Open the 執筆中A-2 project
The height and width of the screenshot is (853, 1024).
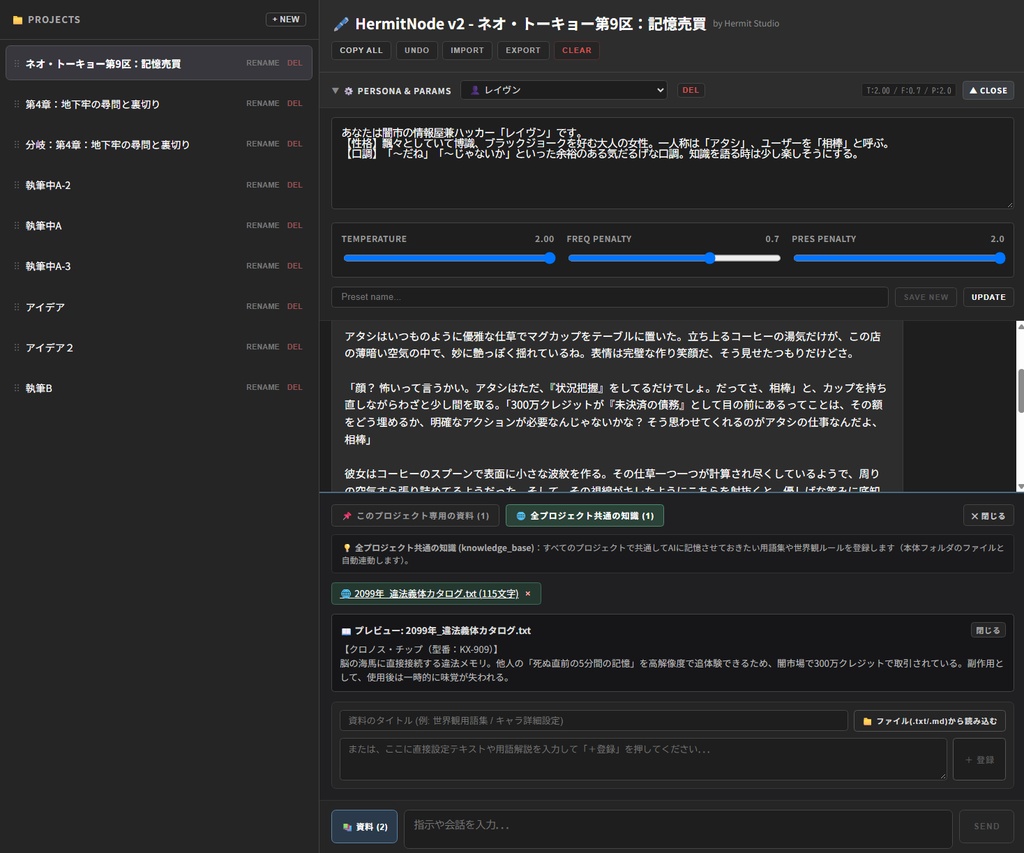pos(48,185)
